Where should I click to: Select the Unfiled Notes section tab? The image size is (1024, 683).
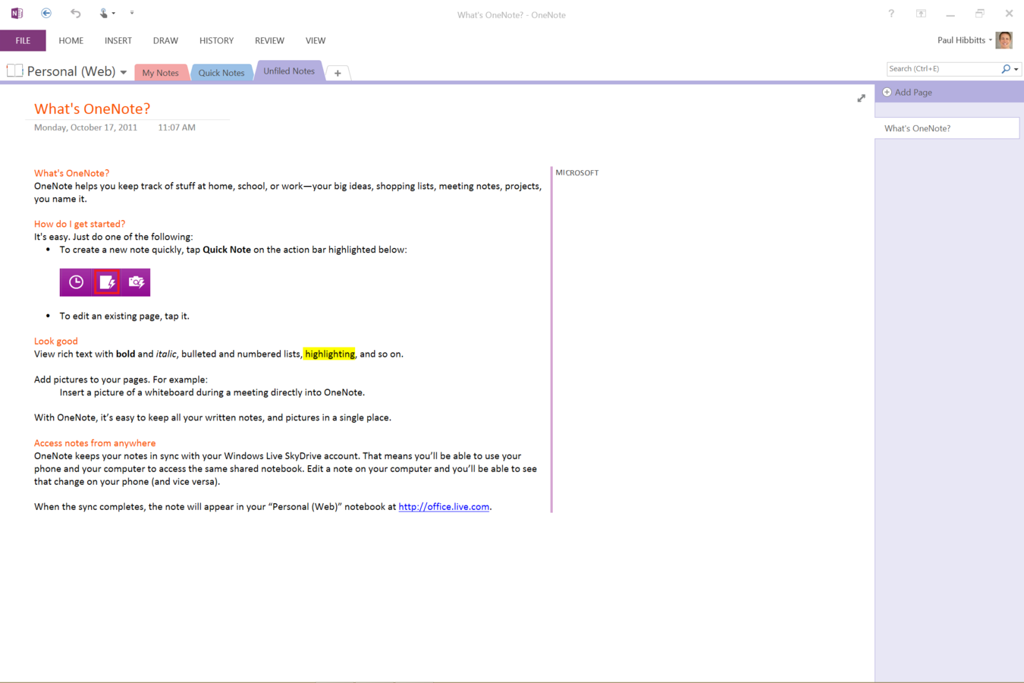289,71
